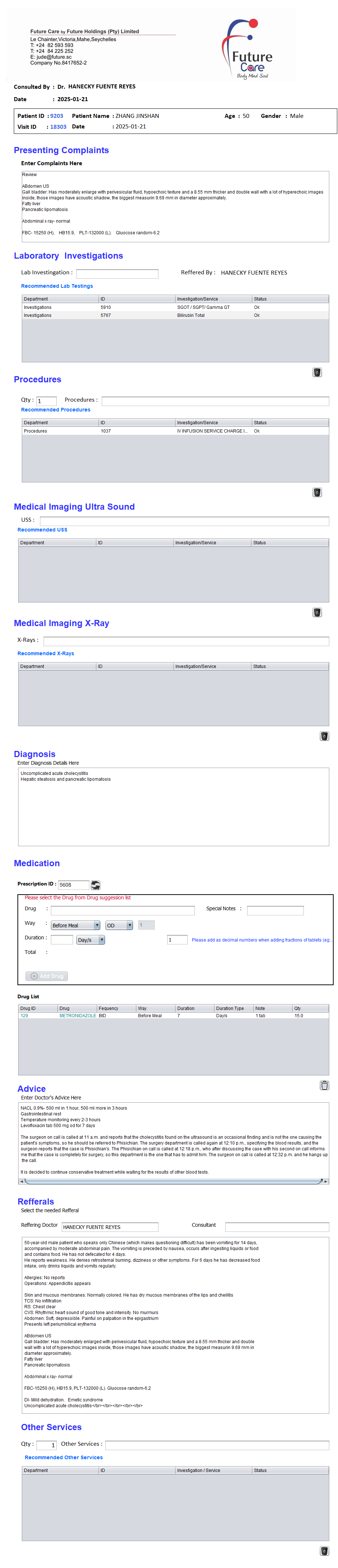Click the trash bin icon beside Advice heading

324,1085
